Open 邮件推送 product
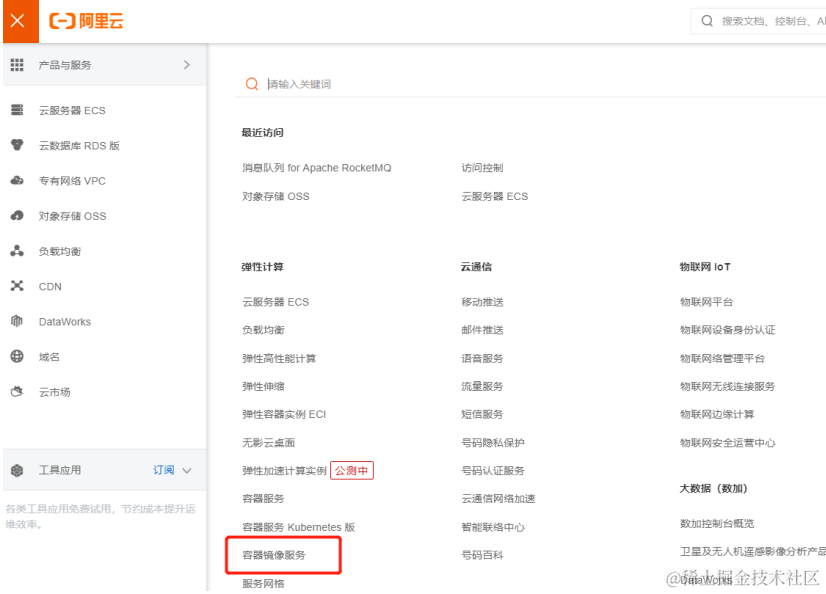Viewport: 826px width, 594px height. 482,330
